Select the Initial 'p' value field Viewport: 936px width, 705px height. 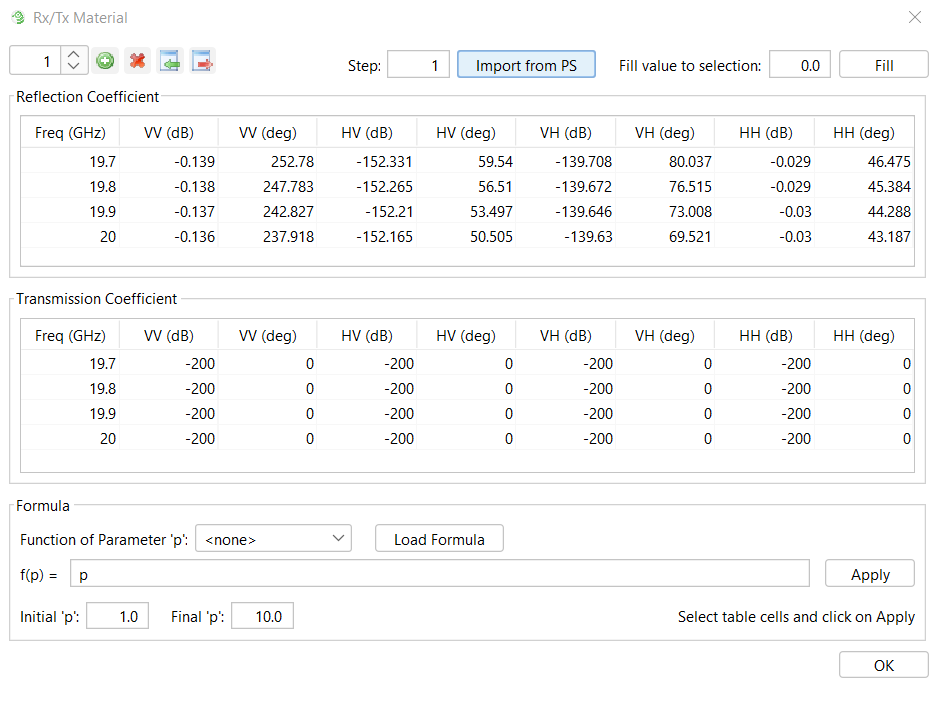coord(117,617)
